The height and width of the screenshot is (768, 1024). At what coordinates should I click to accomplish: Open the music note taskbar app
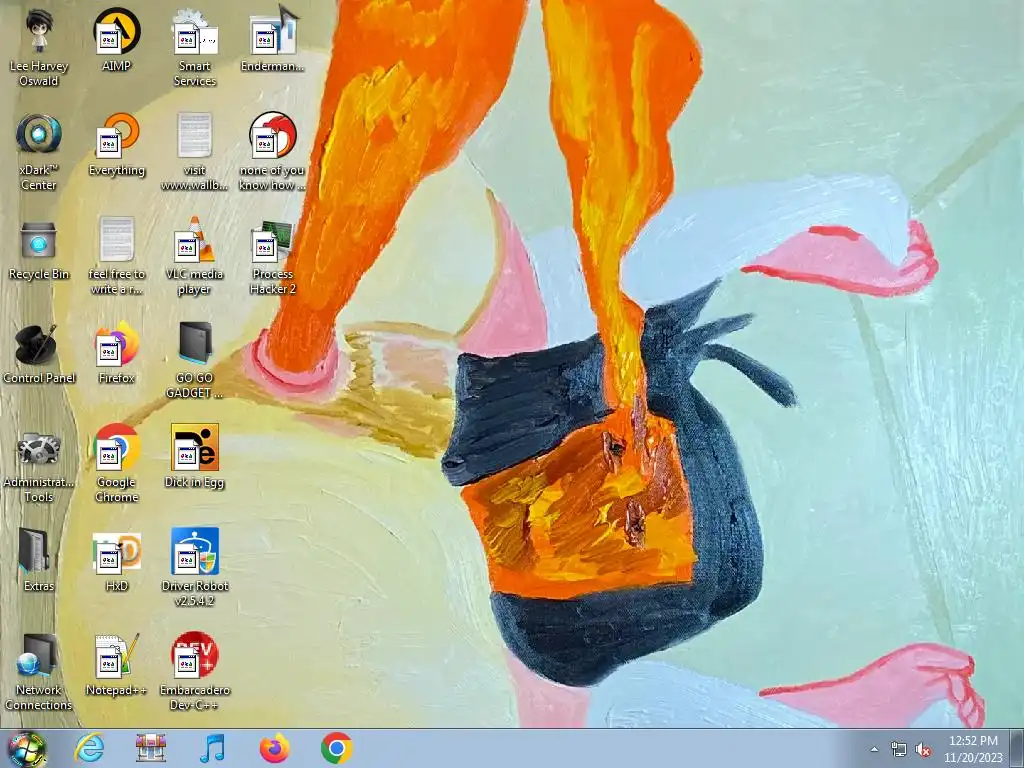pyautogui.click(x=213, y=748)
